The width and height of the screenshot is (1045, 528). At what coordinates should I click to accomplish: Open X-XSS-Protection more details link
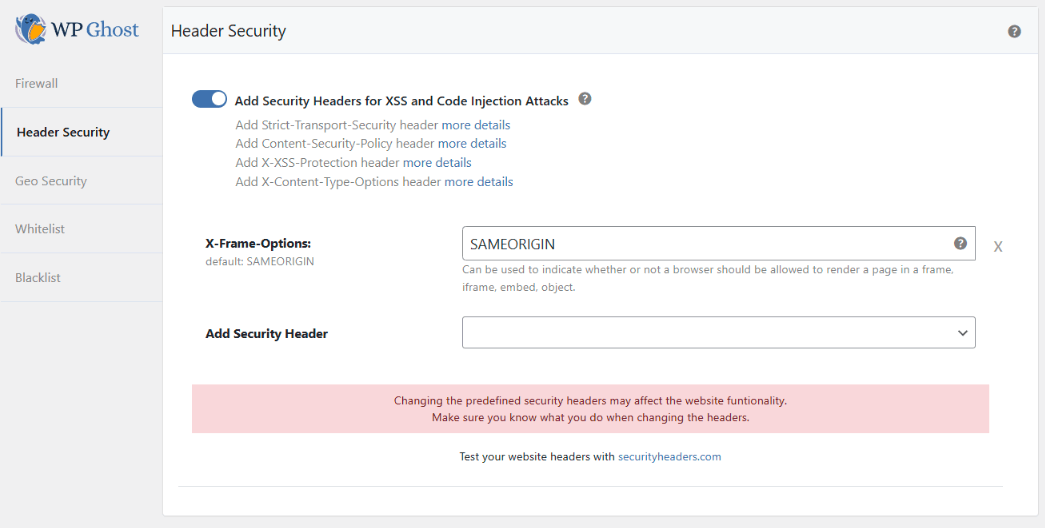[x=437, y=162]
